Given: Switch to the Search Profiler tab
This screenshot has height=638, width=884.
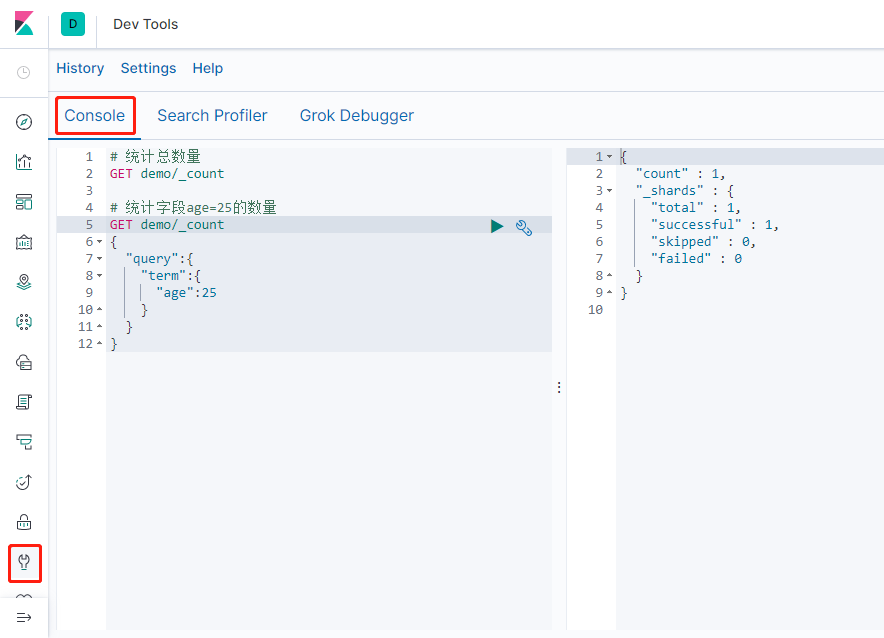Looking at the screenshot, I should (x=212, y=116).
